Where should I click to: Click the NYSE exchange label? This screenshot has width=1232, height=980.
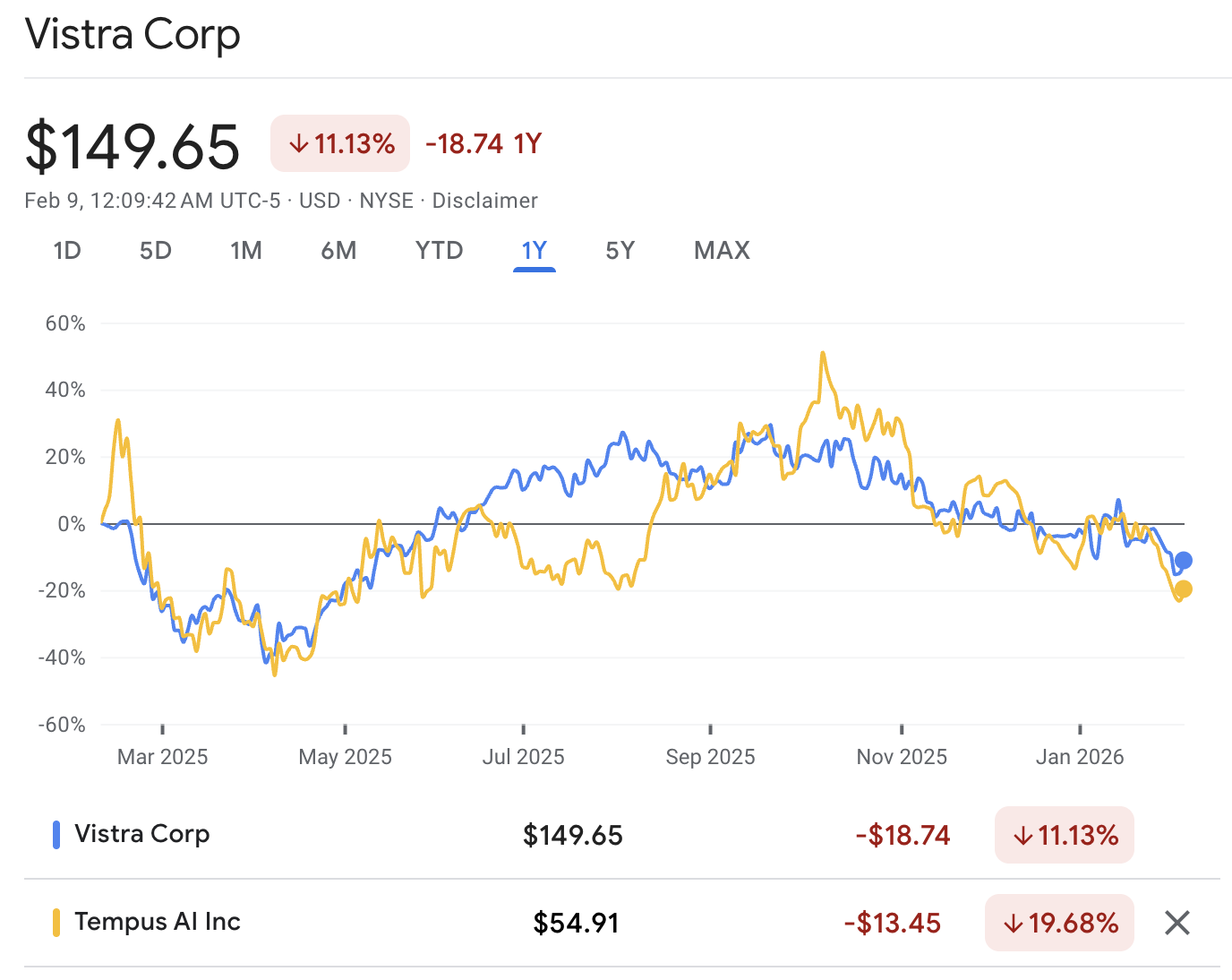pyautogui.click(x=386, y=201)
